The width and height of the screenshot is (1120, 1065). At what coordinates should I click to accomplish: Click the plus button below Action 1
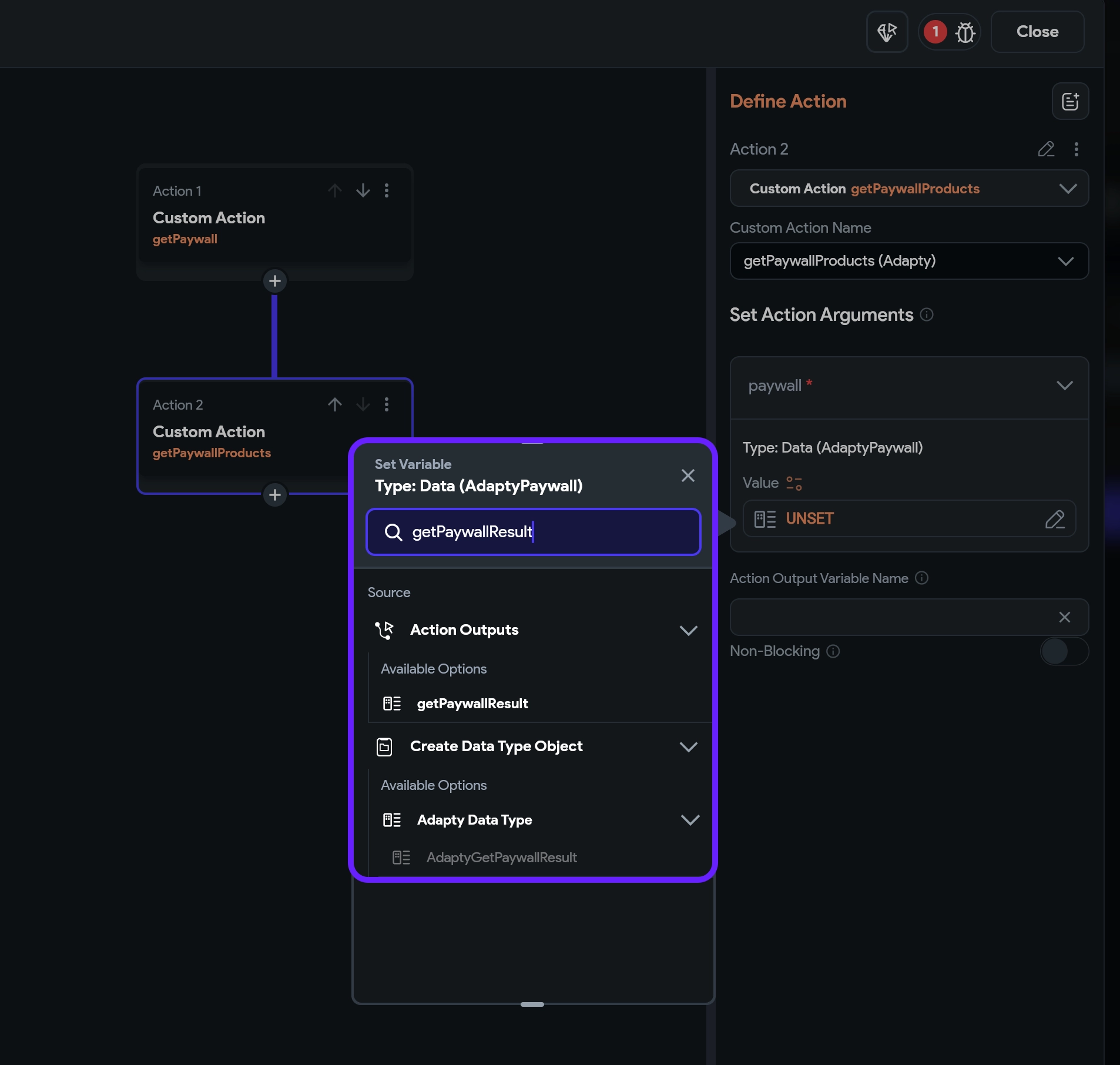click(274, 281)
